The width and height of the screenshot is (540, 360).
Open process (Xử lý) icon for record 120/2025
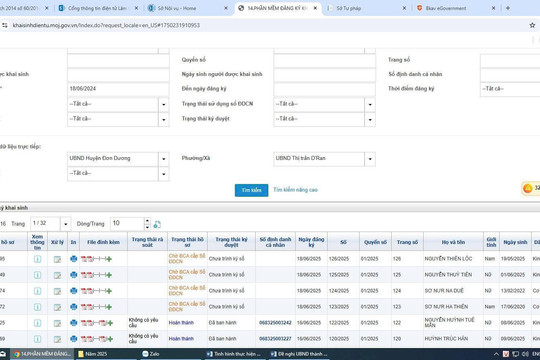click(57, 339)
